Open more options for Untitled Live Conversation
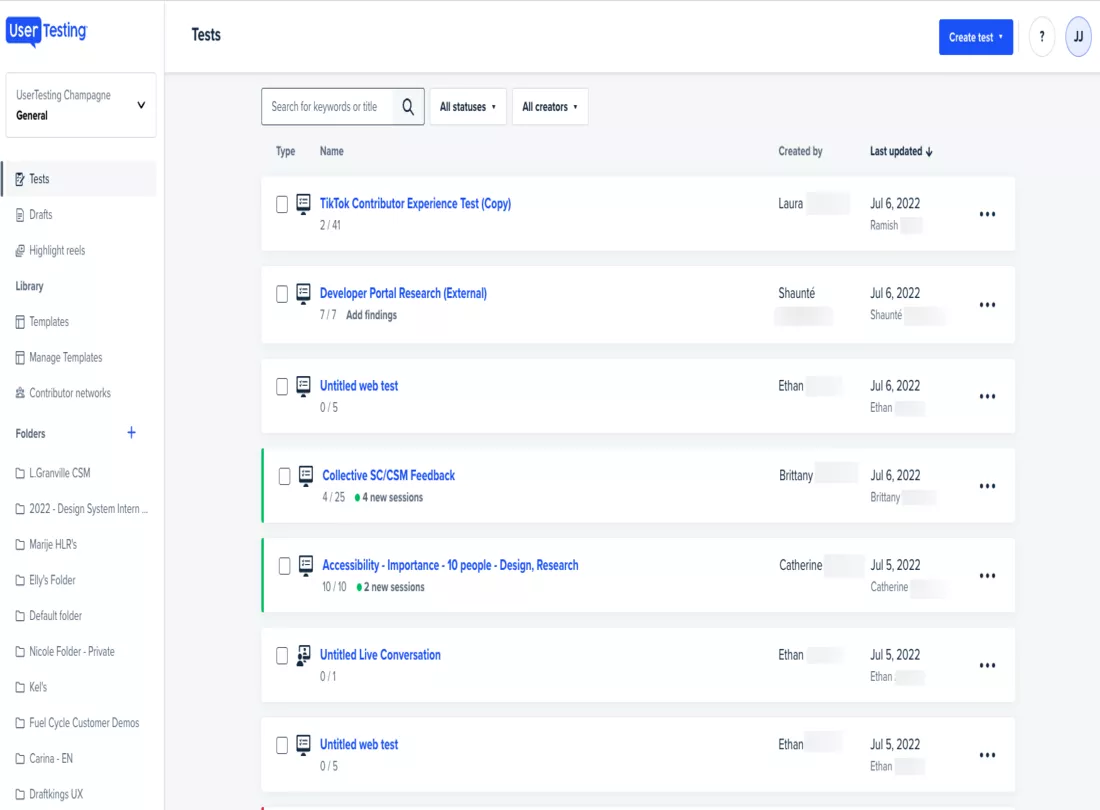The height and width of the screenshot is (810, 1100). (987, 666)
